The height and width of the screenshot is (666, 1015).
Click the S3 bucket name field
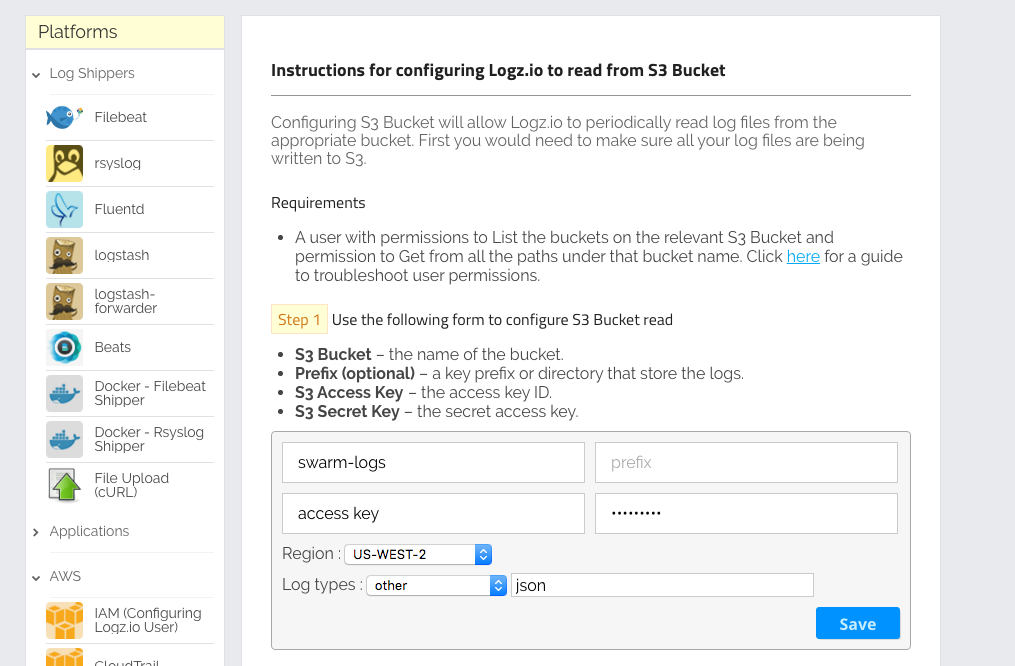tap(433, 462)
